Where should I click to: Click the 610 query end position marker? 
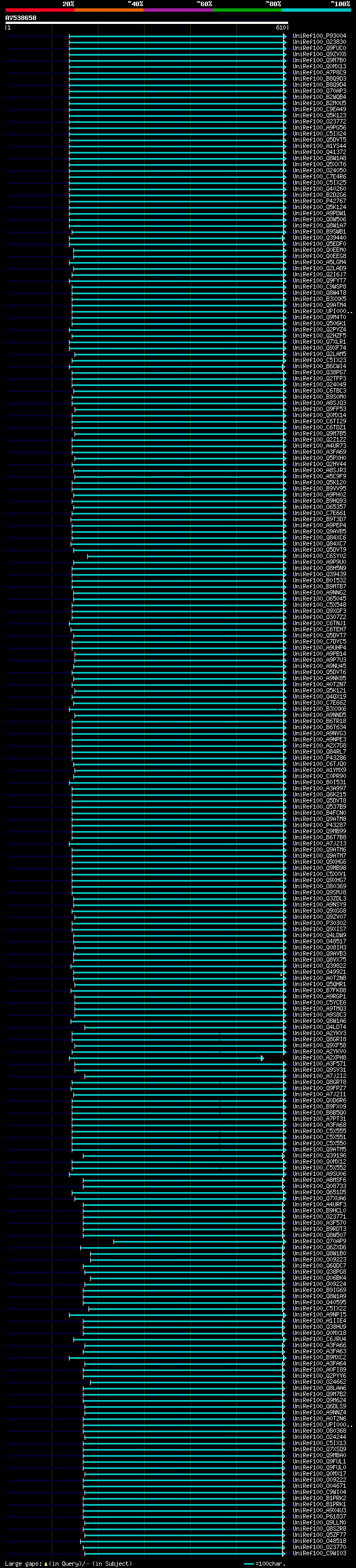pyautogui.click(x=280, y=27)
